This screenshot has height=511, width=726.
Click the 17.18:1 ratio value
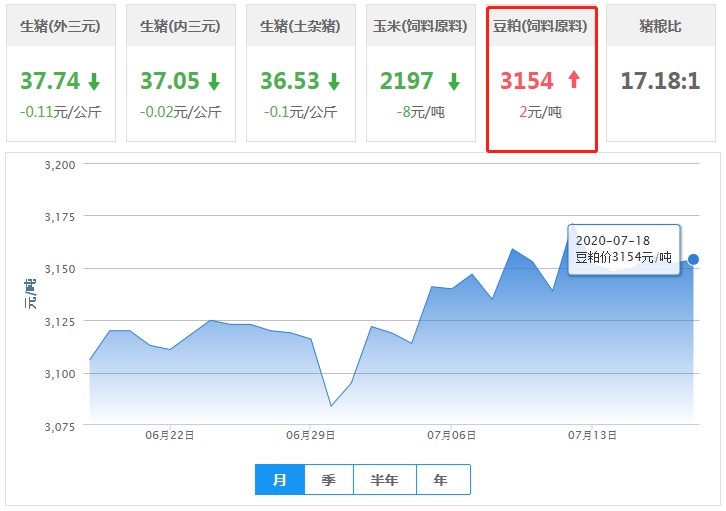point(660,81)
